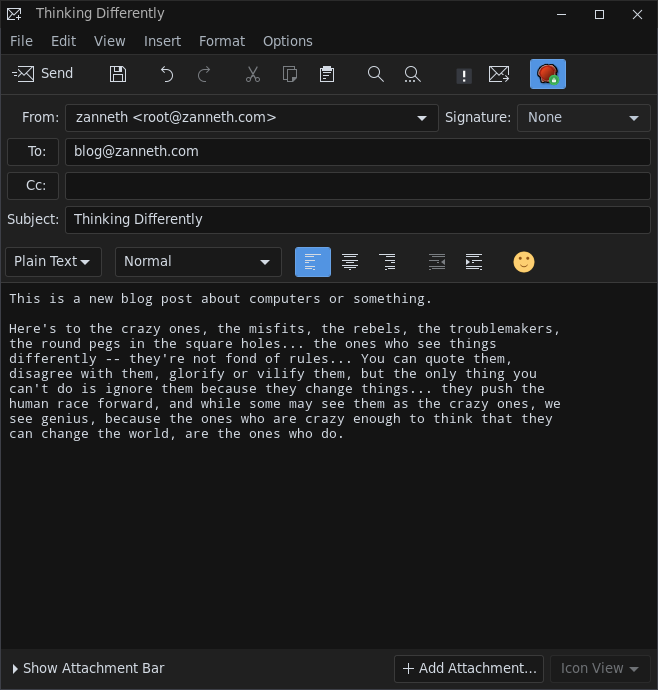Undo the last edit
The image size is (658, 690).
point(166,74)
